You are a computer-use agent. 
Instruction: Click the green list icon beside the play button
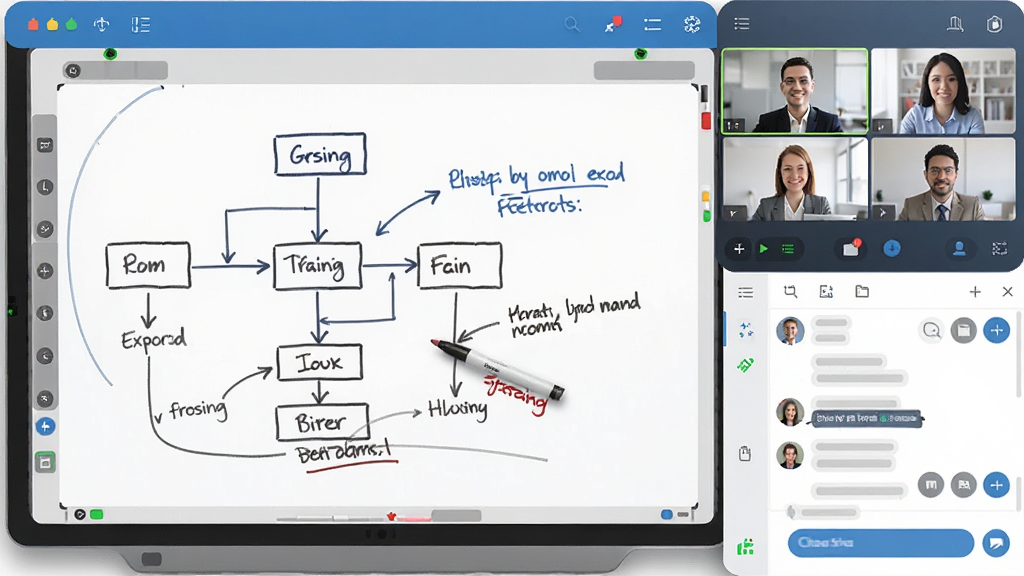click(x=788, y=249)
